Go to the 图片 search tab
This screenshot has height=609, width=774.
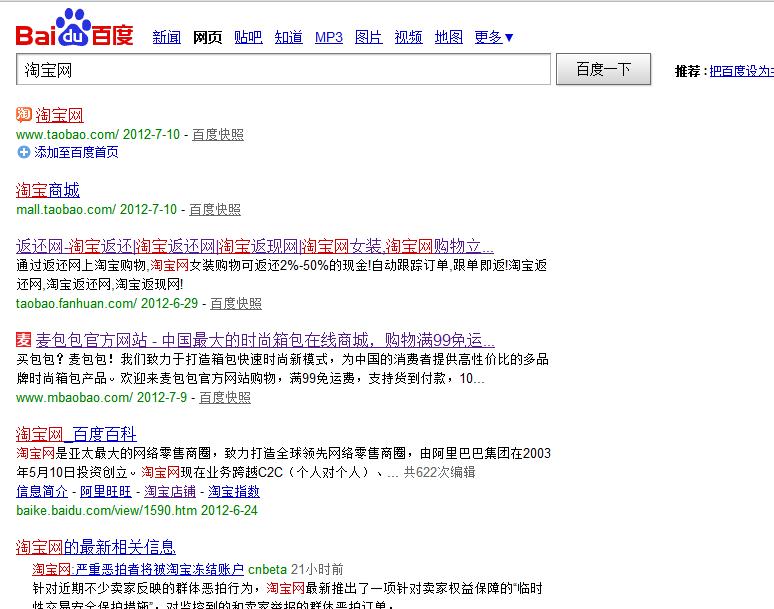tap(369, 37)
